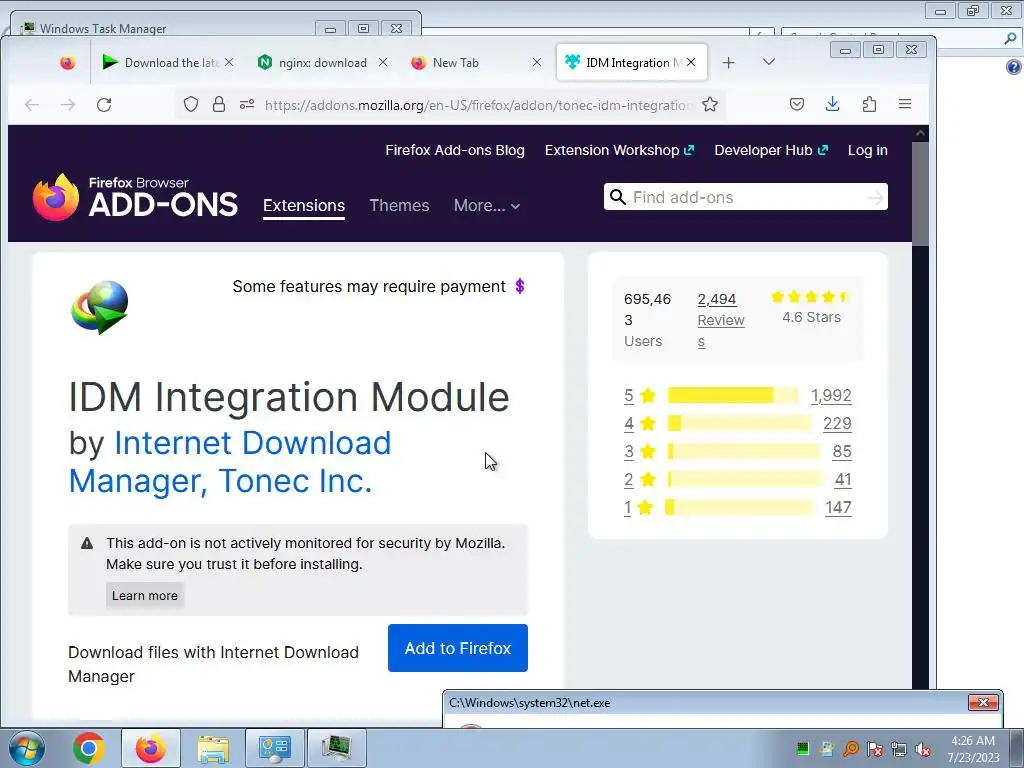Go back to previous page
1024x768 pixels.
point(32,104)
